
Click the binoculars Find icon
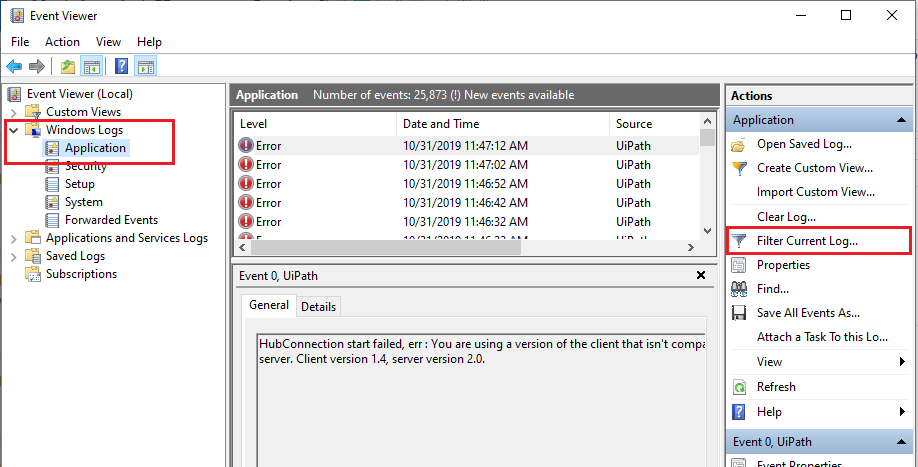click(x=739, y=289)
